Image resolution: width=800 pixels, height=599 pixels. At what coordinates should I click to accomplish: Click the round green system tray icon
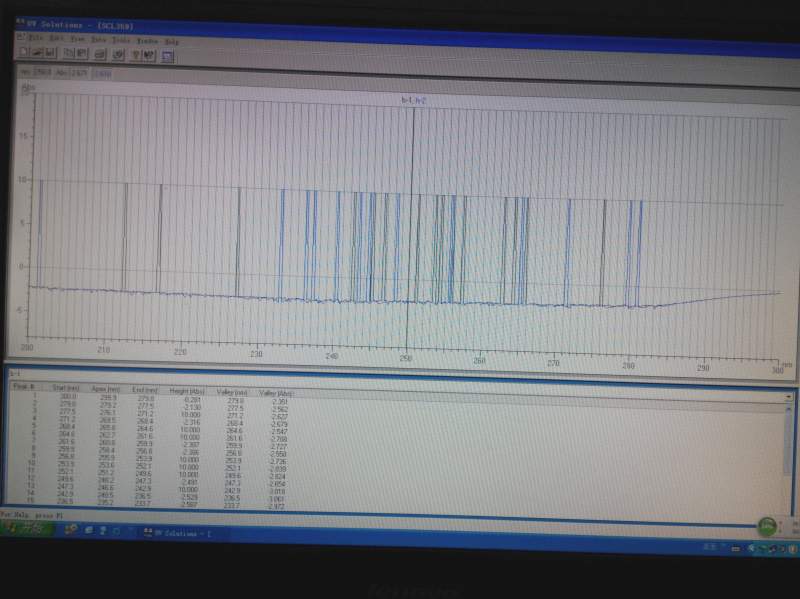pos(767,526)
